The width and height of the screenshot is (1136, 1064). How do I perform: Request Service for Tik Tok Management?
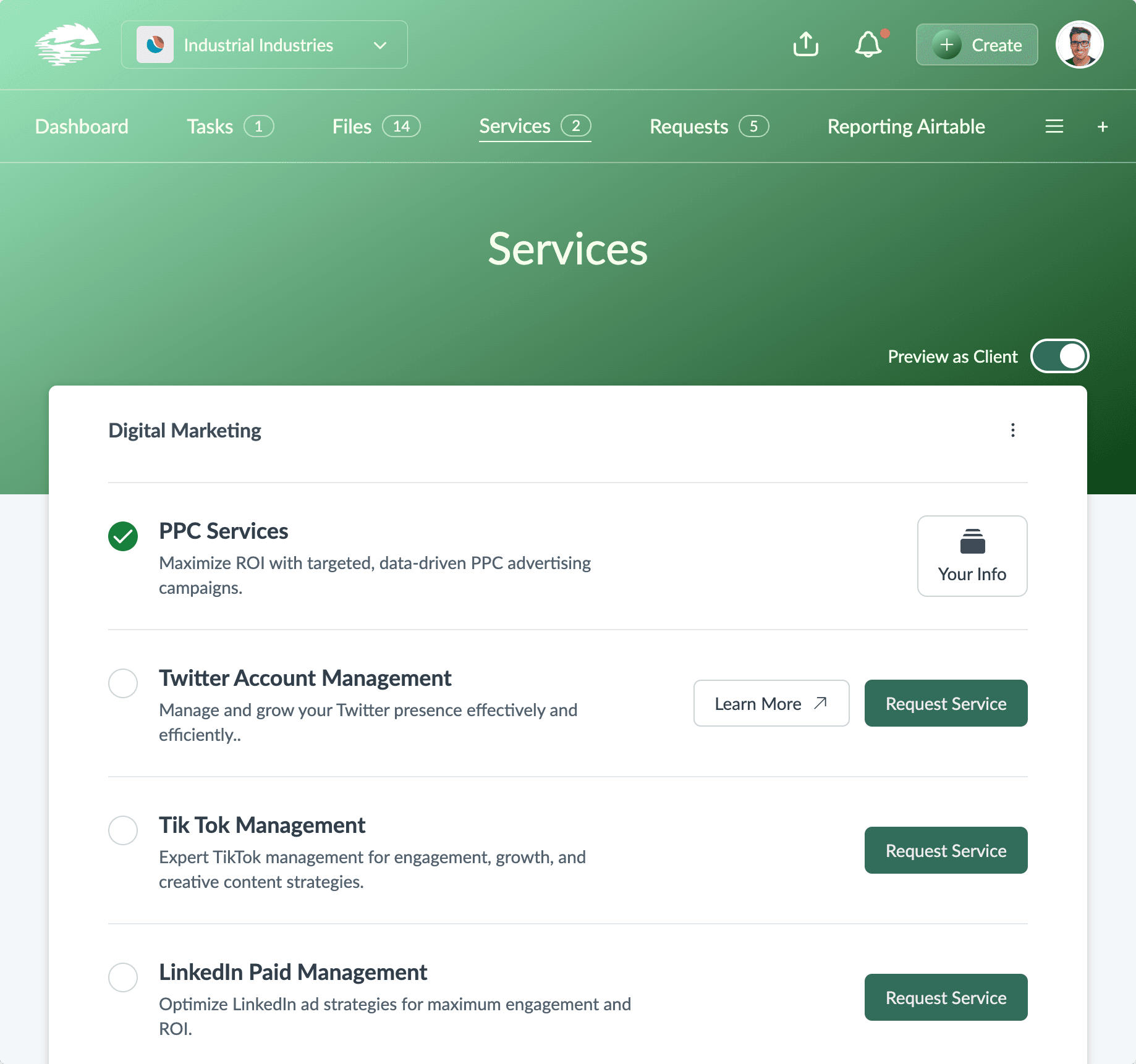[946, 850]
